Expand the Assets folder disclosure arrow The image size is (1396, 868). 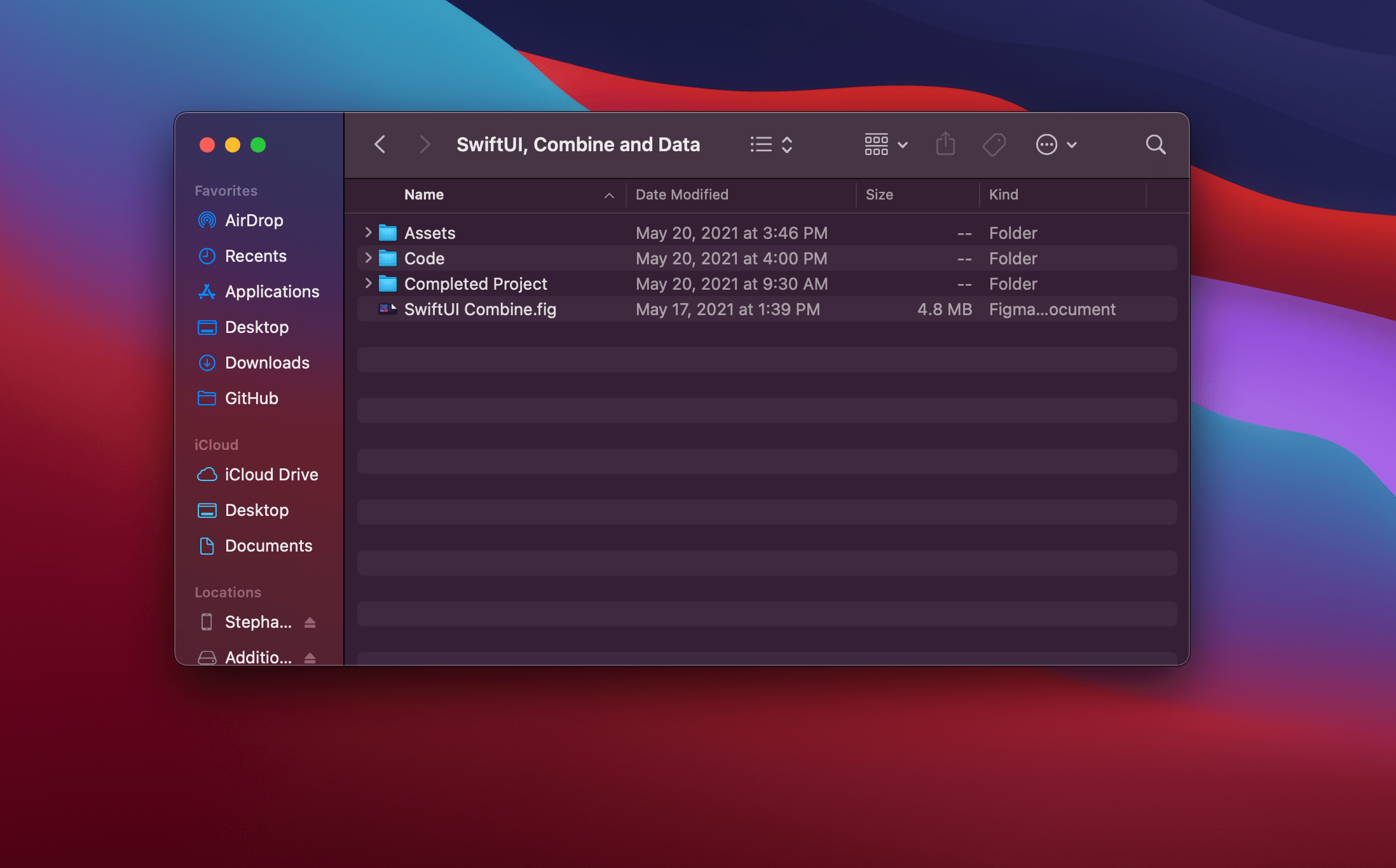pyautogui.click(x=368, y=233)
